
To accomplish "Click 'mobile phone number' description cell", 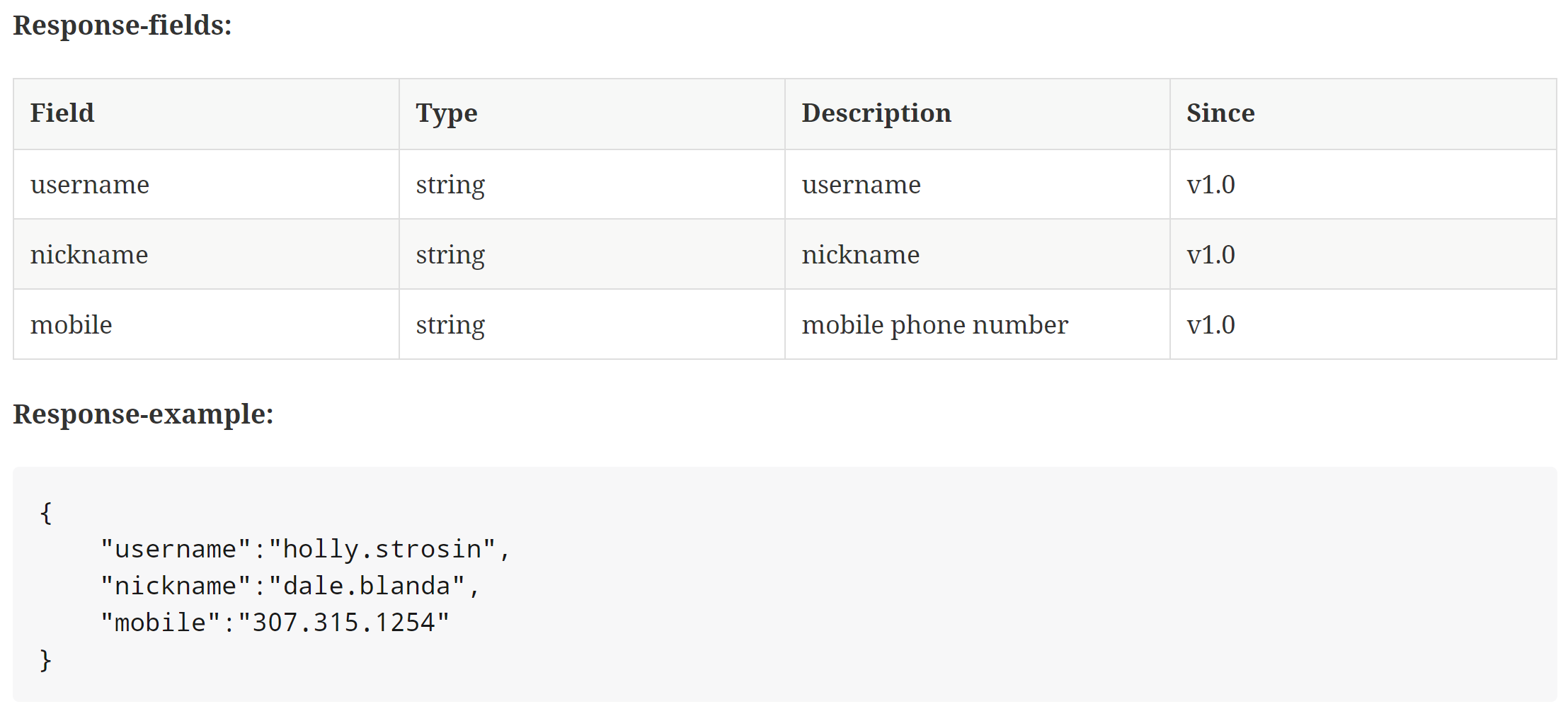I will (x=978, y=324).
